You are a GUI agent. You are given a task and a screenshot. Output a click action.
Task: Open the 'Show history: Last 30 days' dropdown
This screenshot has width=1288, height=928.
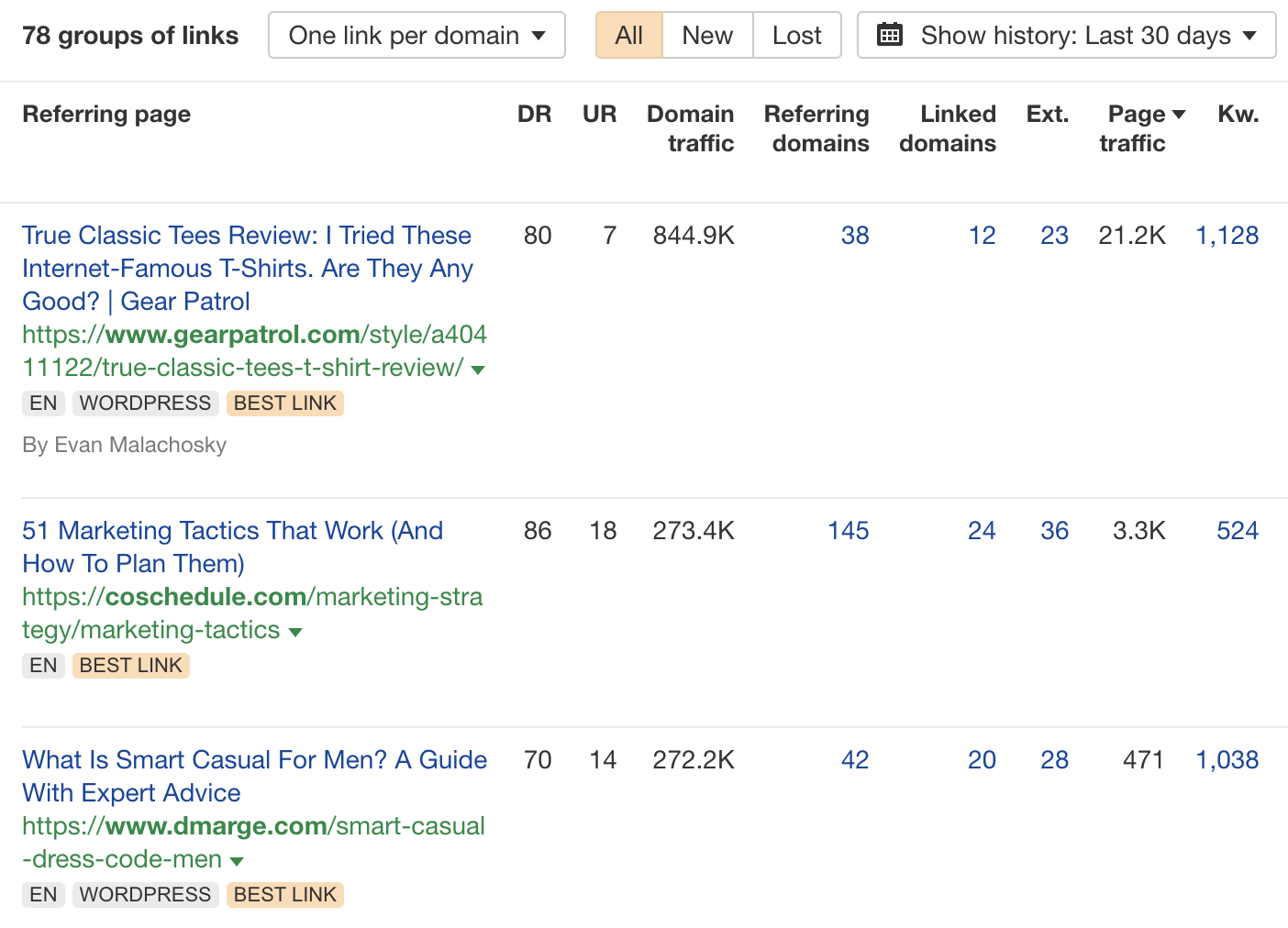pos(1066,35)
